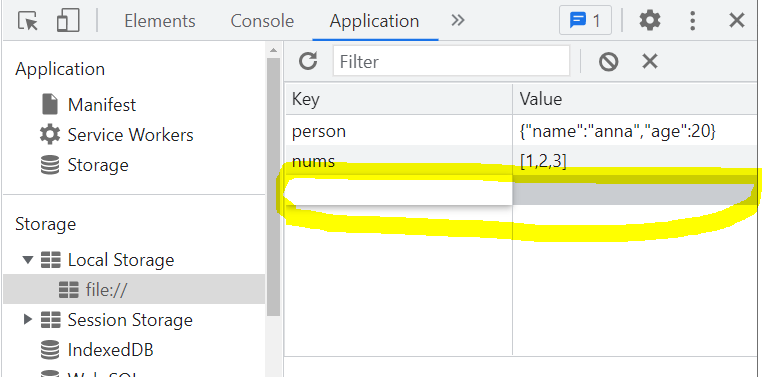762x377 pixels.
Task: Click the Local Storage grid icon
Action: (x=50, y=260)
